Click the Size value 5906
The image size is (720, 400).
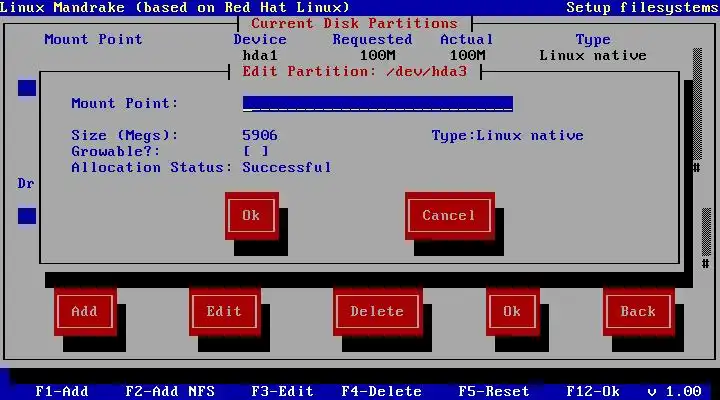click(260, 135)
